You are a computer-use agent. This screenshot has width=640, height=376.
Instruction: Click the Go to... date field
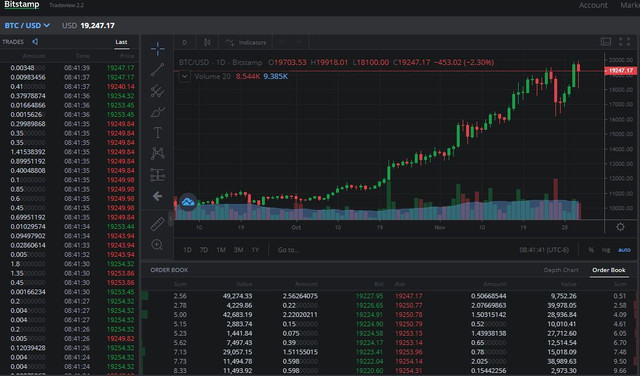(x=288, y=250)
